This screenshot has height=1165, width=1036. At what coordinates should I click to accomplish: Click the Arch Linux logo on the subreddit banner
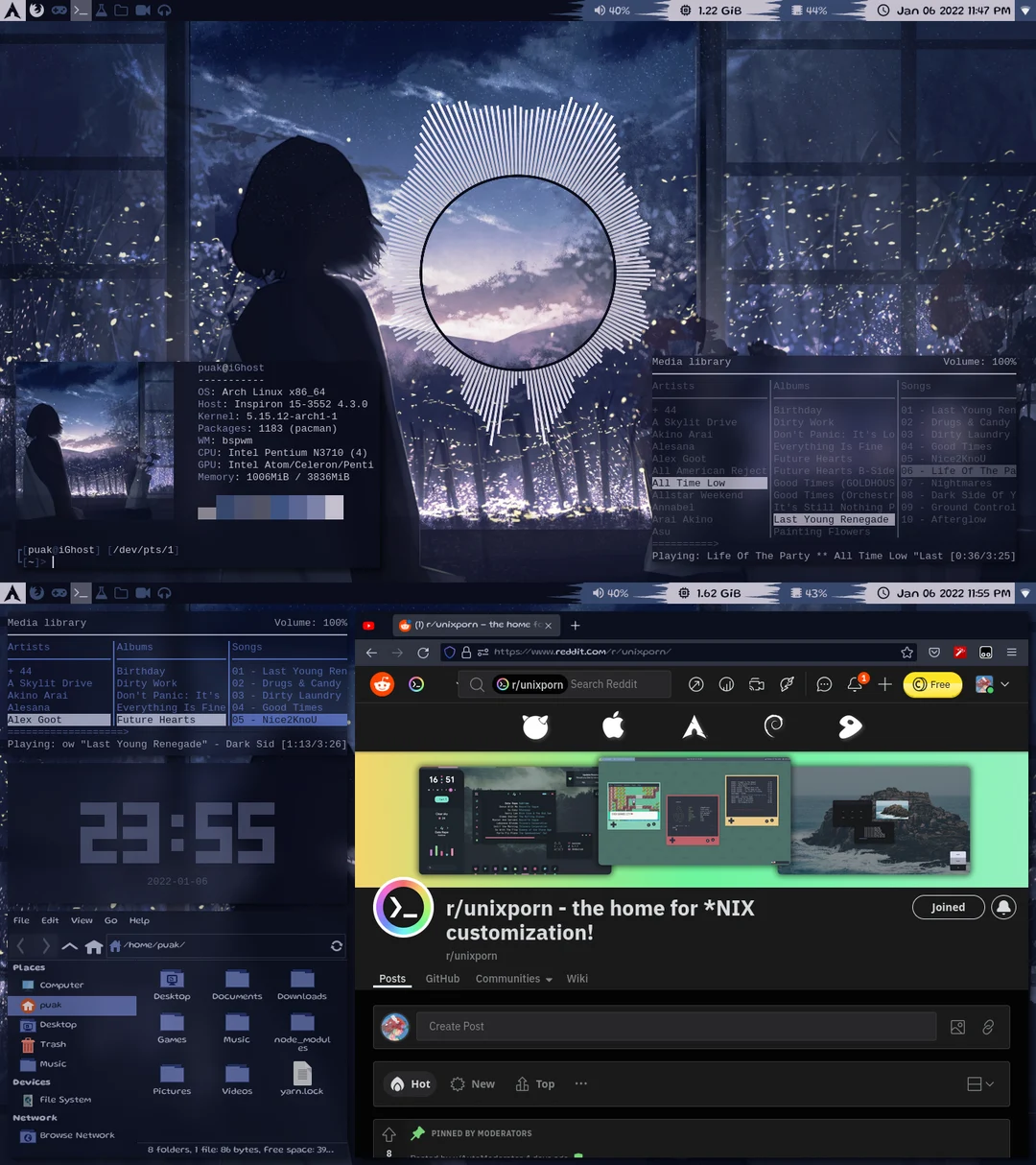pyautogui.click(x=694, y=726)
